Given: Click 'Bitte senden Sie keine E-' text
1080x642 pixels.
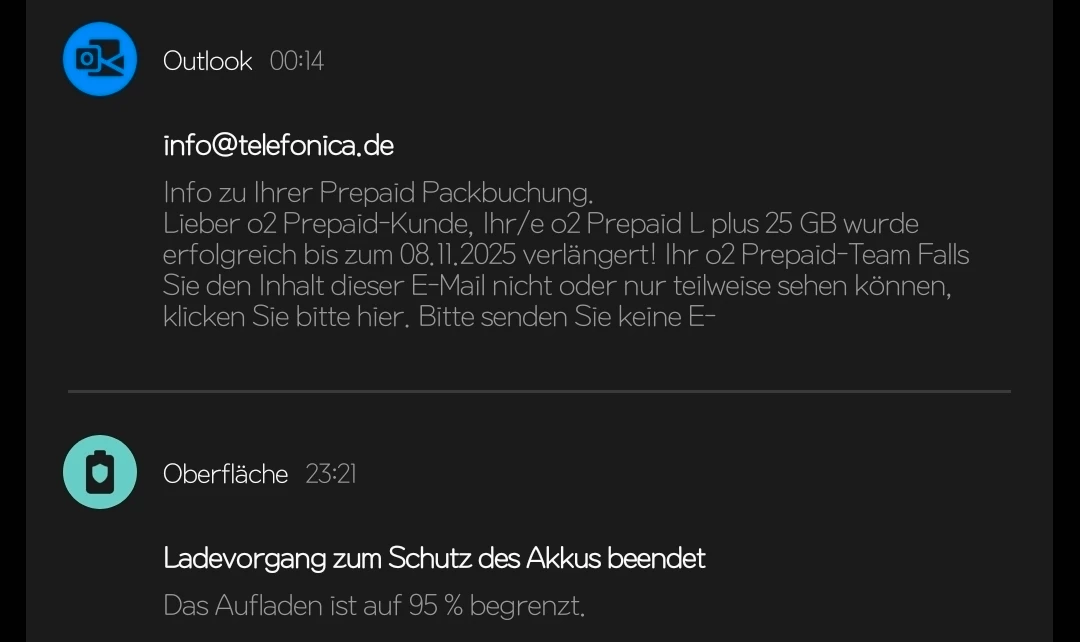Looking at the screenshot, I should tap(567, 318).
